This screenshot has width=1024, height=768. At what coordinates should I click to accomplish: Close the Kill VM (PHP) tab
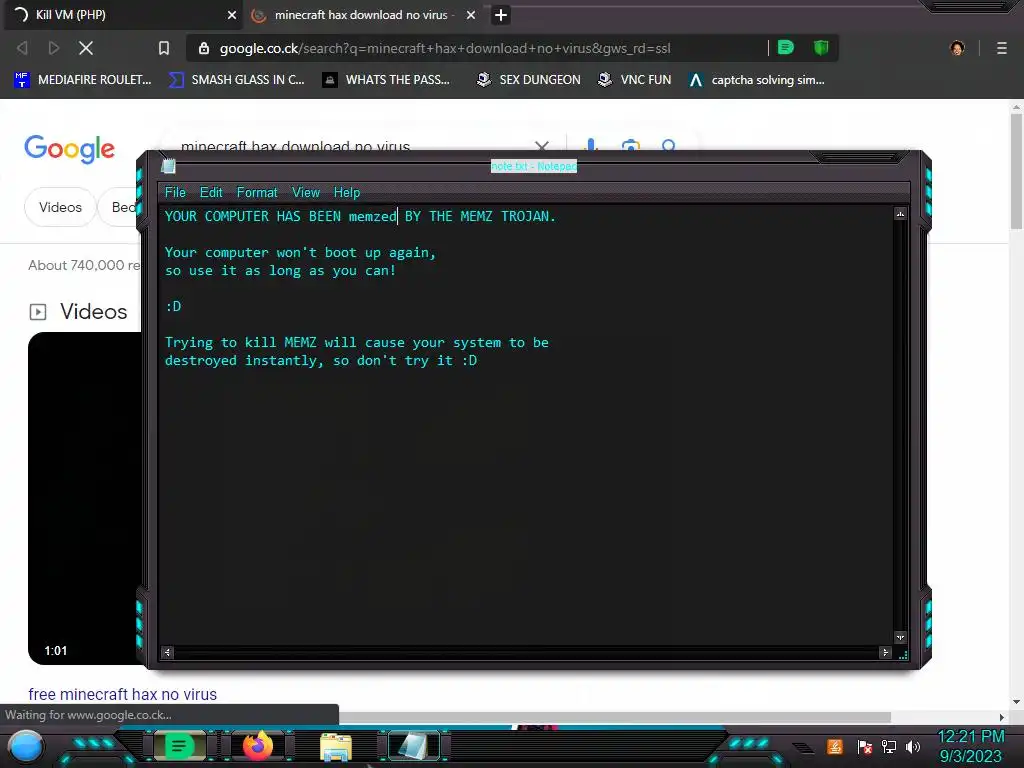tap(232, 14)
